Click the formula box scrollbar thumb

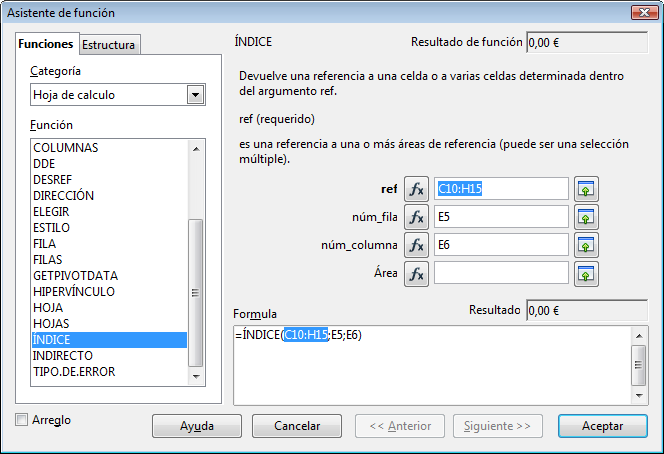click(x=639, y=365)
